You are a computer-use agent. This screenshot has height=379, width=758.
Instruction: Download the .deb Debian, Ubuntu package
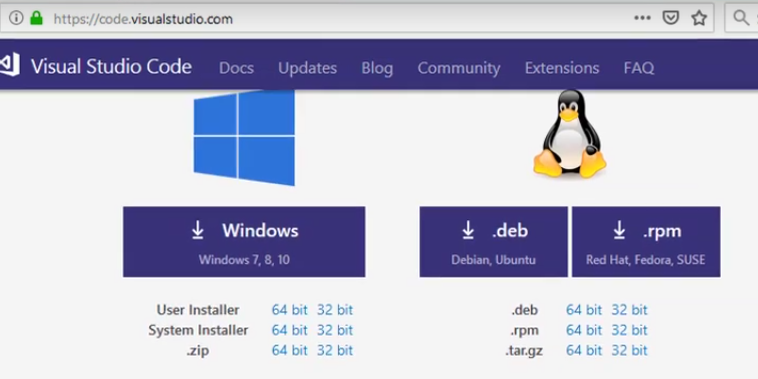(494, 242)
